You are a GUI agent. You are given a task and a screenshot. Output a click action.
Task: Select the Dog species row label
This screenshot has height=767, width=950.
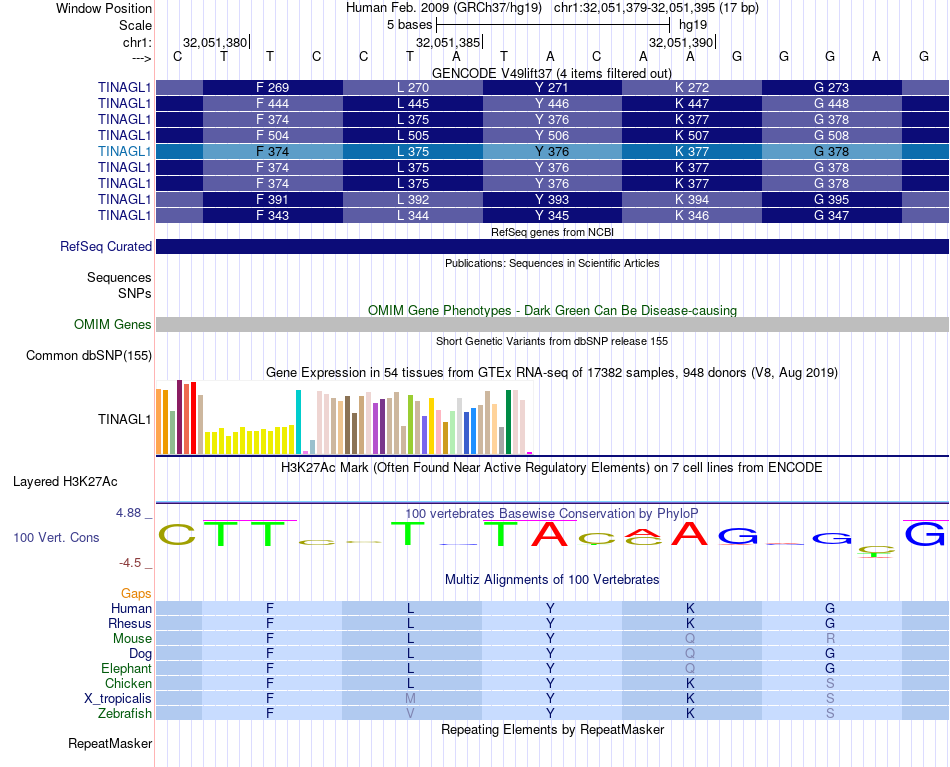pos(141,654)
